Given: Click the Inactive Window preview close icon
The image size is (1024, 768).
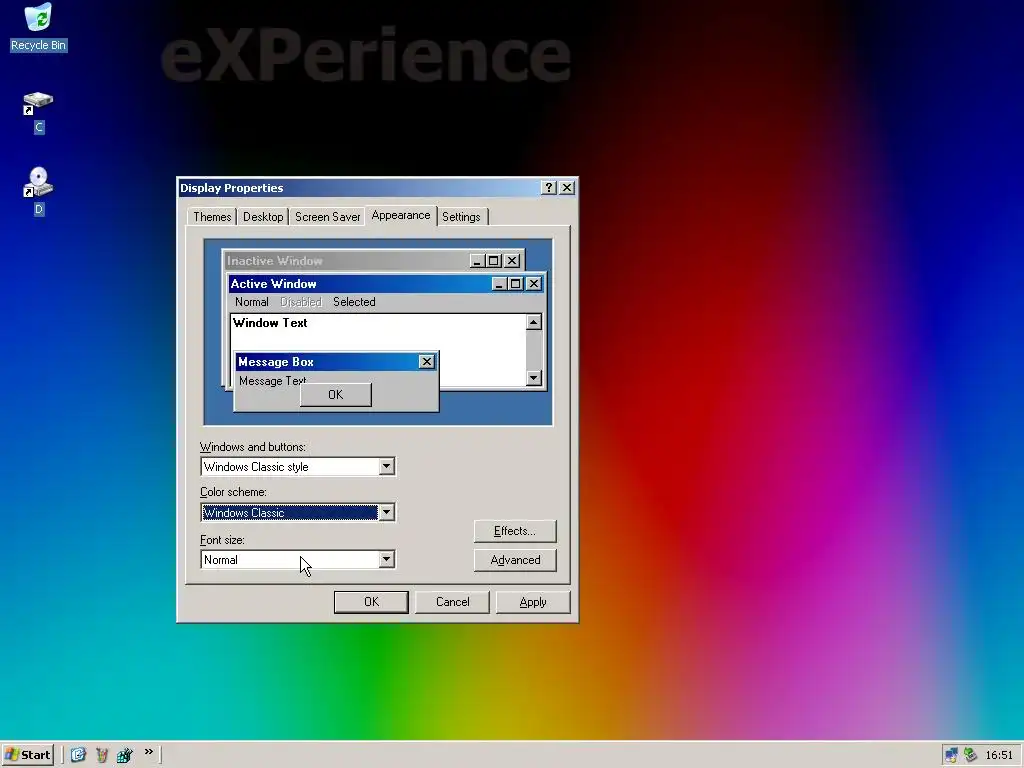Looking at the screenshot, I should tap(512, 261).
